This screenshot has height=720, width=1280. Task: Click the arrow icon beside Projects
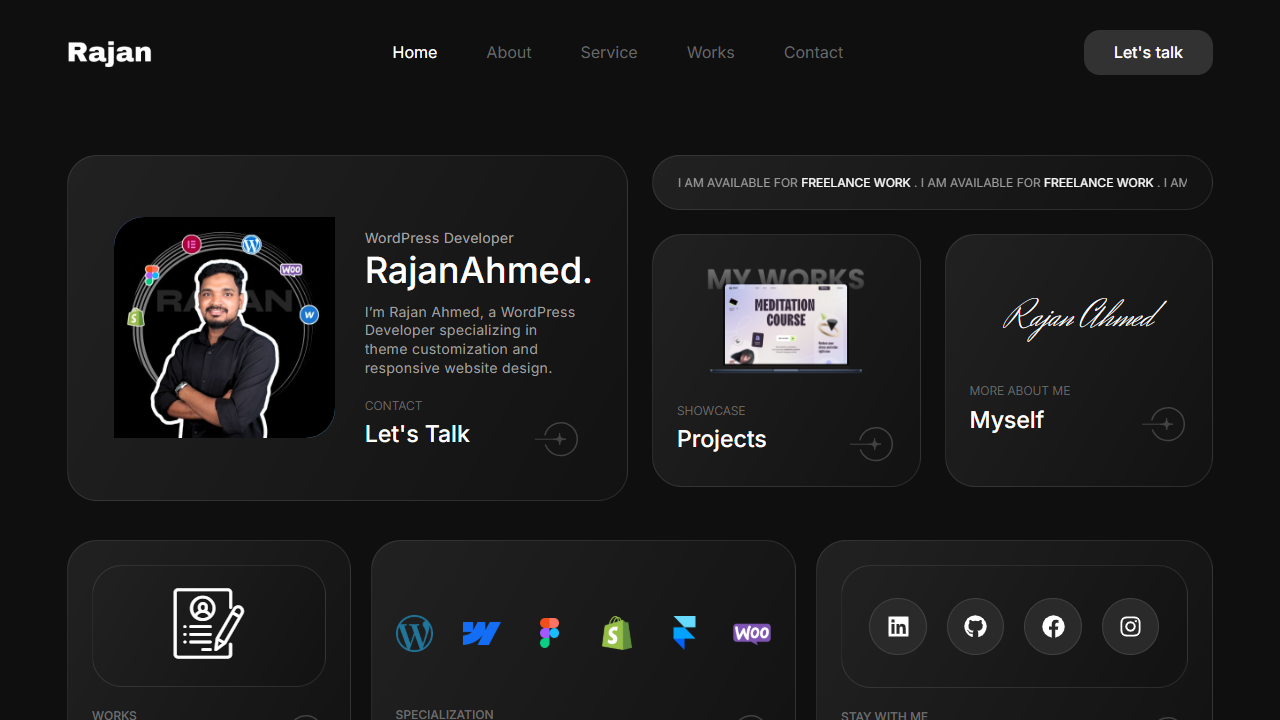tap(872, 444)
